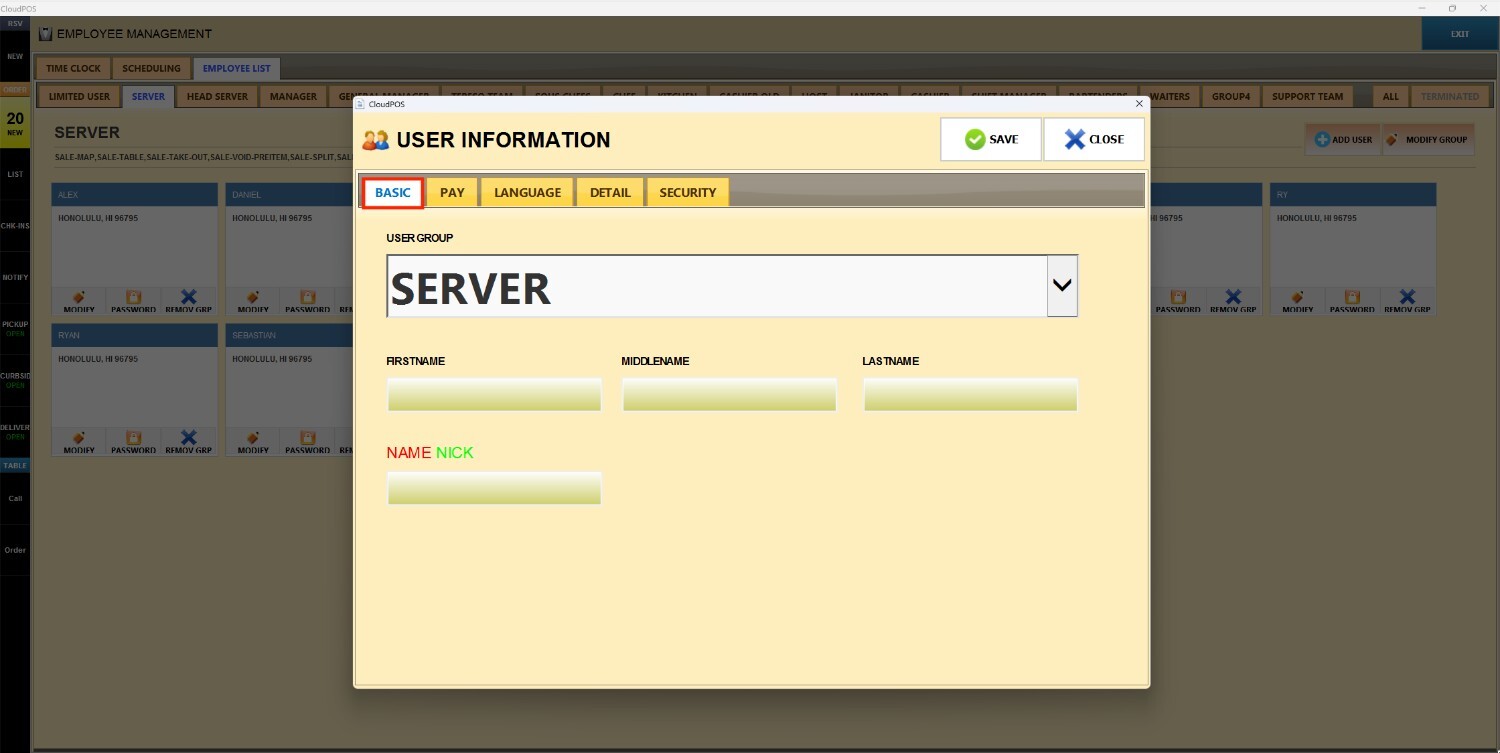1500x753 pixels.
Task: Click the Password lock icon on RYAN card
Action: [x=134, y=438]
